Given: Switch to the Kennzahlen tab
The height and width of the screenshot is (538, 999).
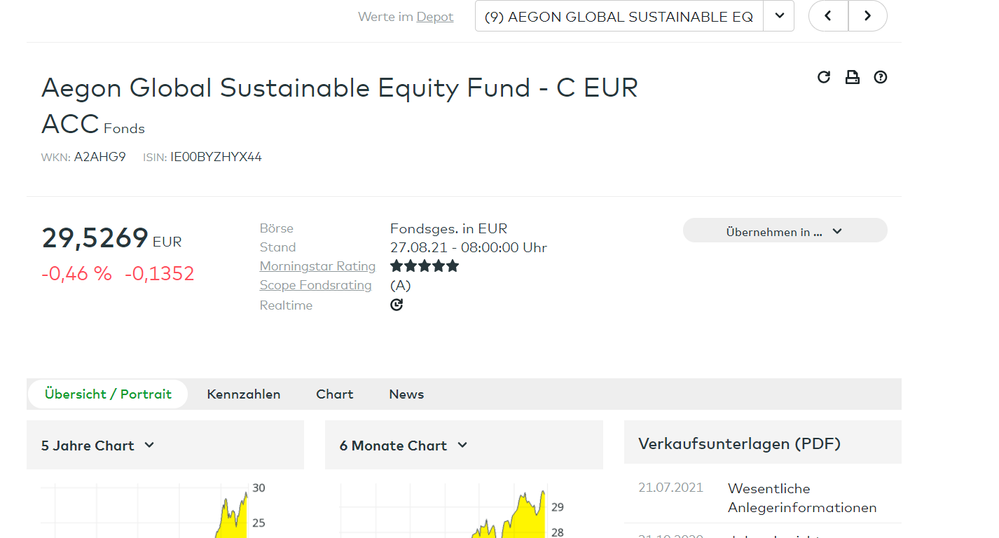Looking at the screenshot, I should 243,394.
